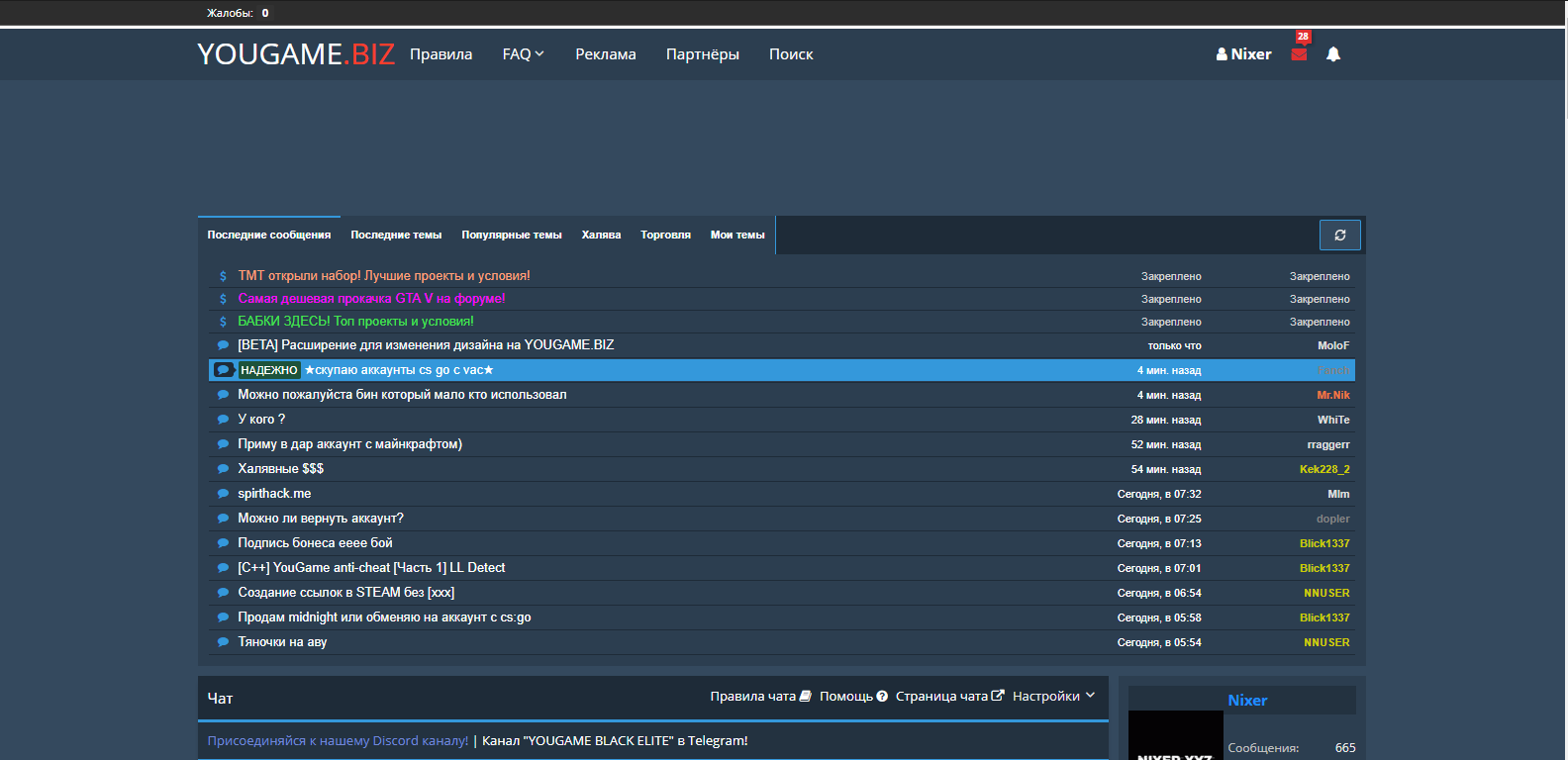
Task: Click speech bubble icon next to spirthack.me
Action: [x=223, y=494]
